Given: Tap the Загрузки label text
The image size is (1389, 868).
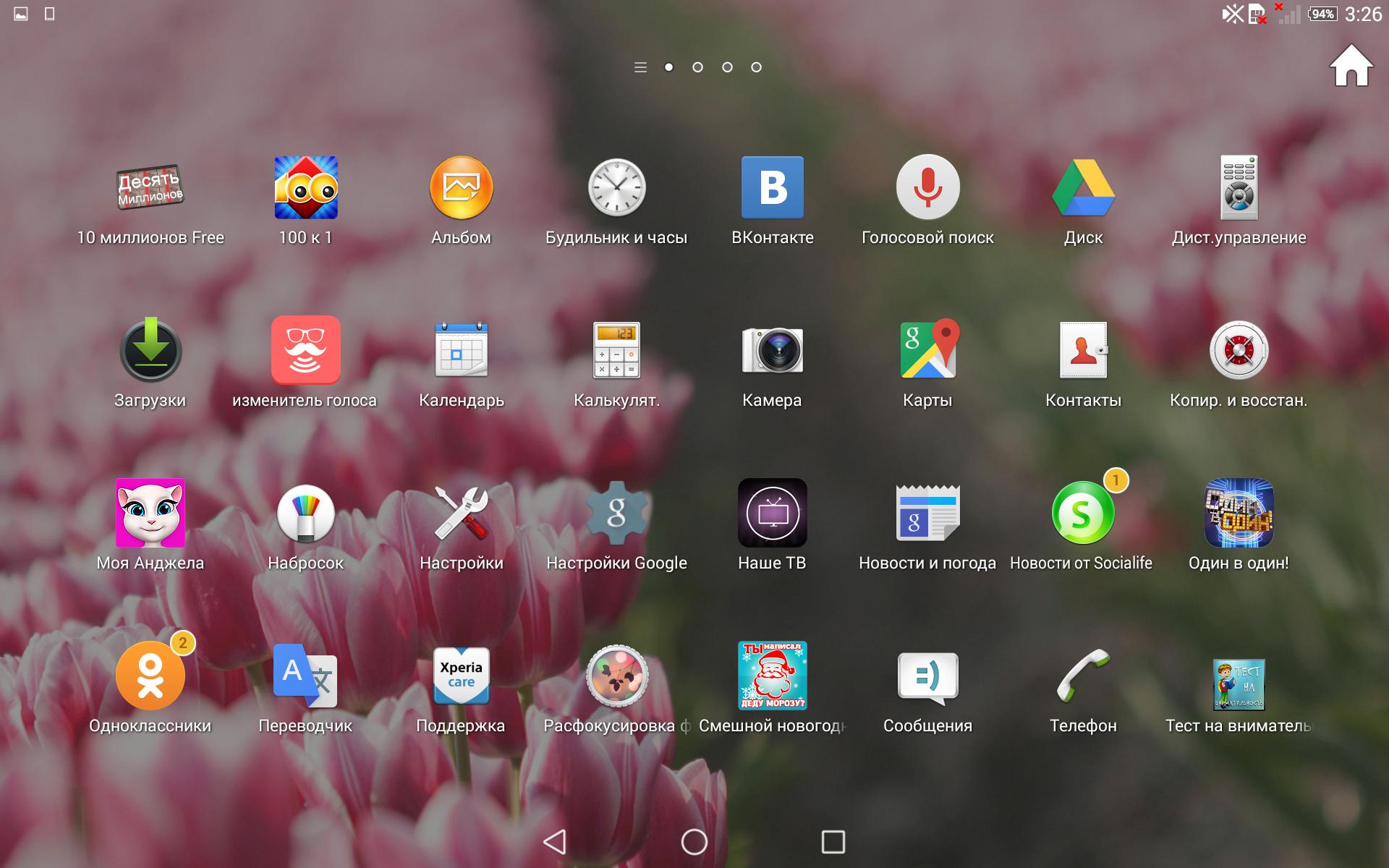Looking at the screenshot, I should (x=150, y=400).
